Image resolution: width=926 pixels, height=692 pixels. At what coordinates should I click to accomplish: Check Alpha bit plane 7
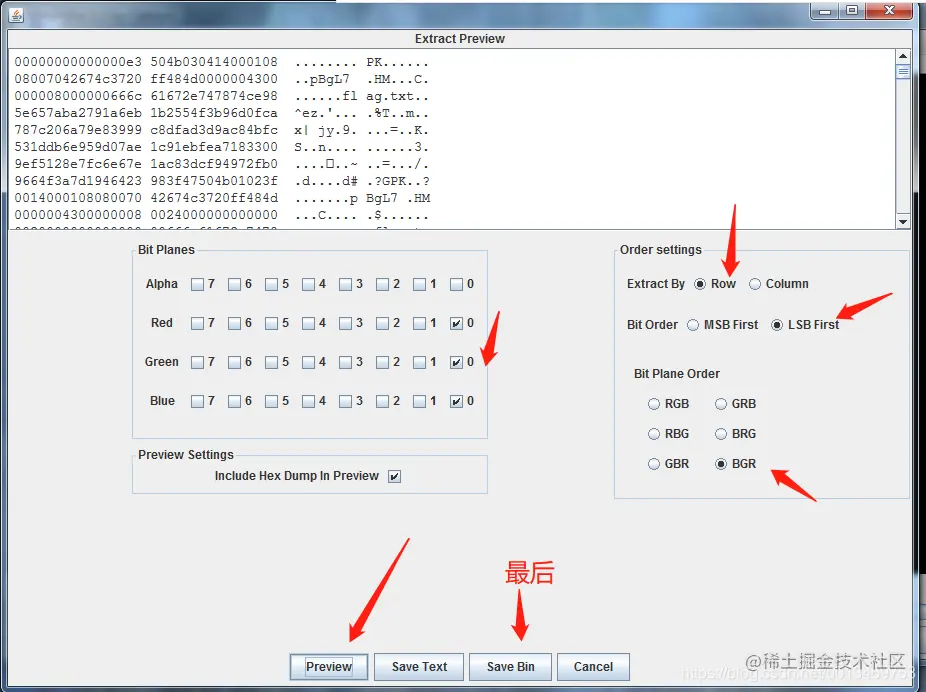pyautogui.click(x=197, y=285)
